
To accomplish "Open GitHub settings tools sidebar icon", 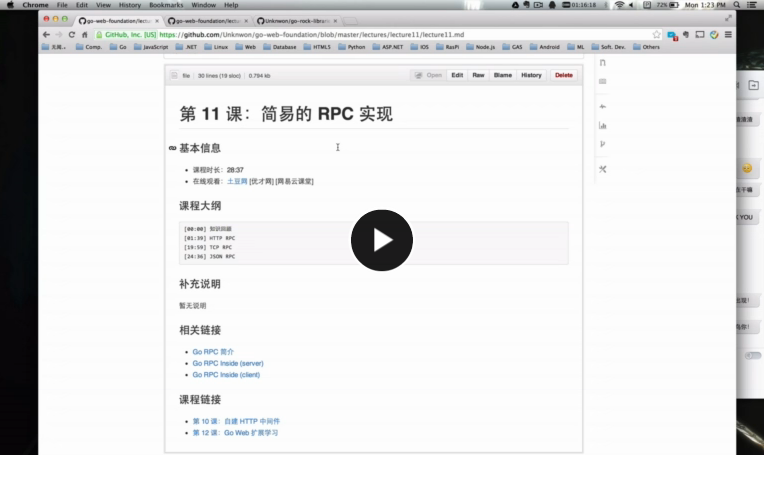I will 603,169.
